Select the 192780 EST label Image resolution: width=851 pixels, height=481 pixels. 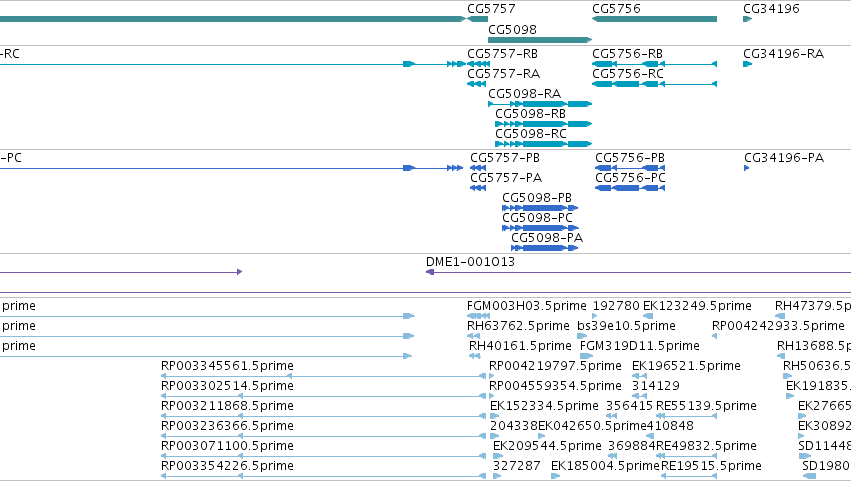[616, 306]
